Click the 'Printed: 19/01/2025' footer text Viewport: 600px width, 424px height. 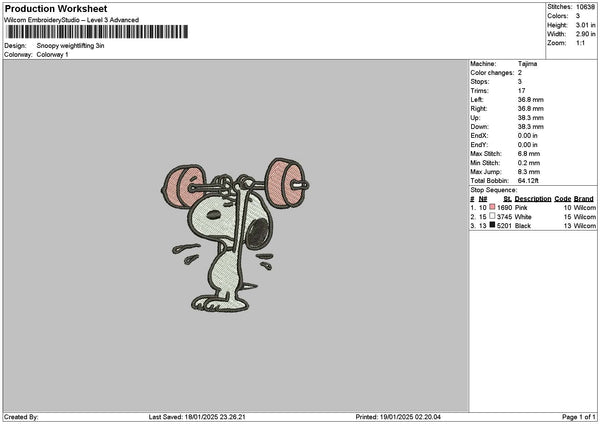[x=398, y=417]
